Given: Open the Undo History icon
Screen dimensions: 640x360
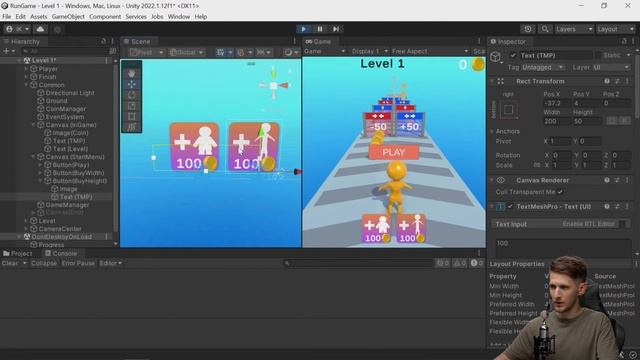Looking at the screenshot, I should click(528, 29).
